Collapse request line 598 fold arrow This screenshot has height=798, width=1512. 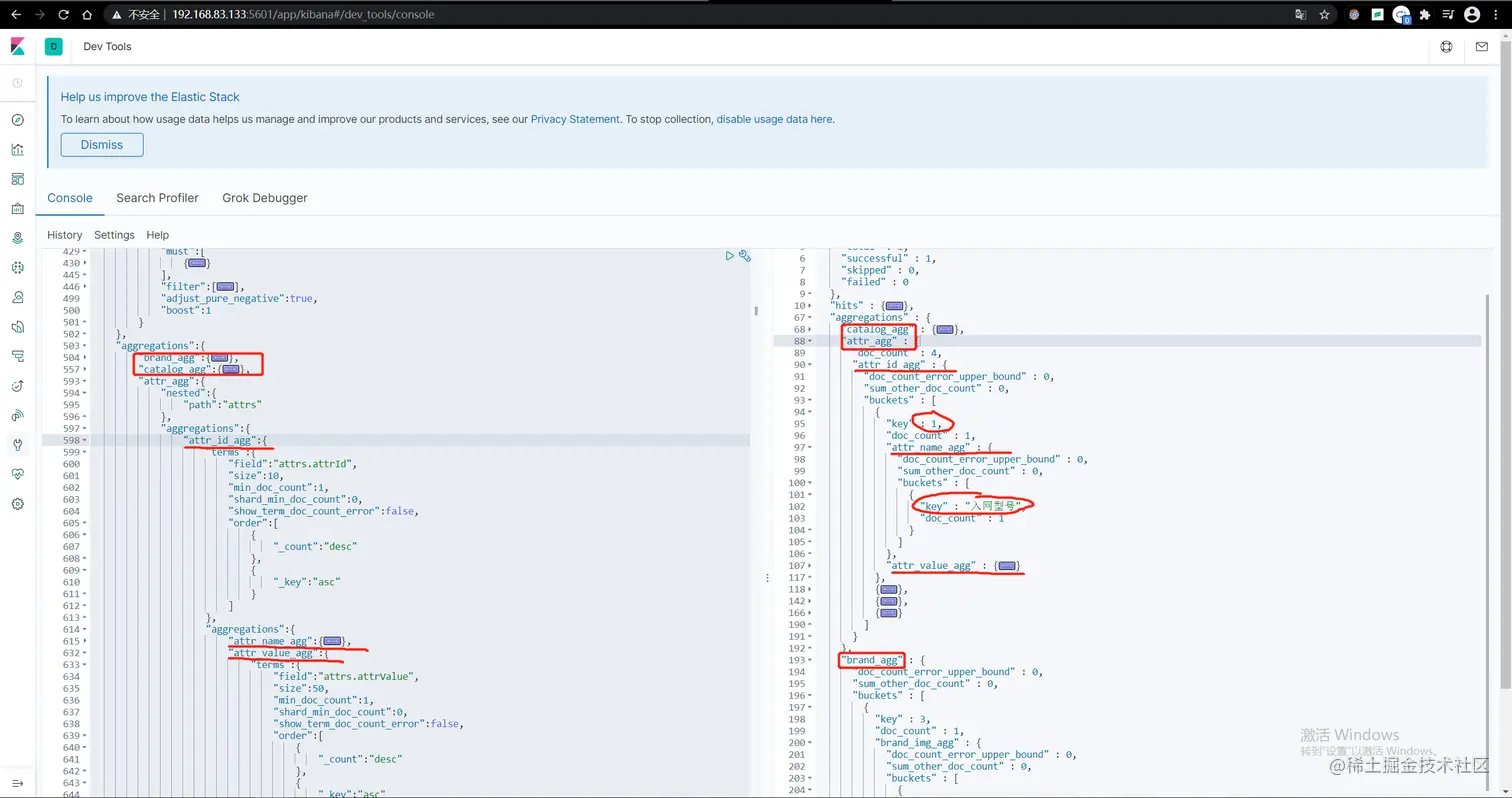click(x=86, y=440)
